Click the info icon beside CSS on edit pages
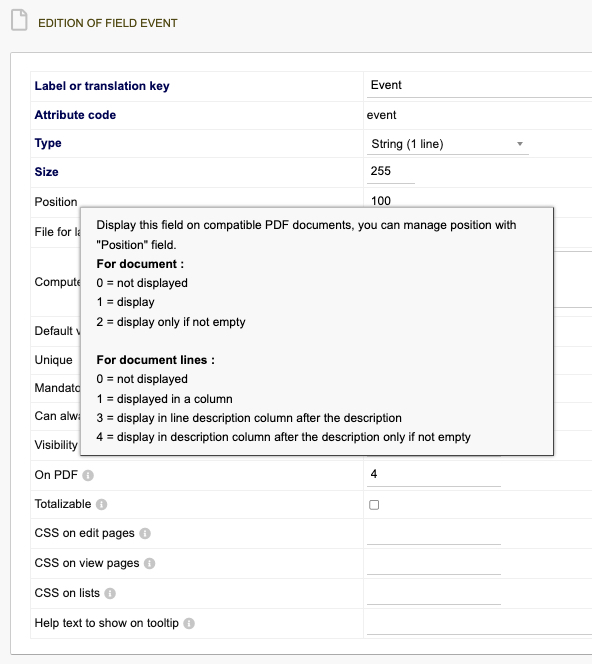This screenshot has height=664, width=592. point(145,534)
